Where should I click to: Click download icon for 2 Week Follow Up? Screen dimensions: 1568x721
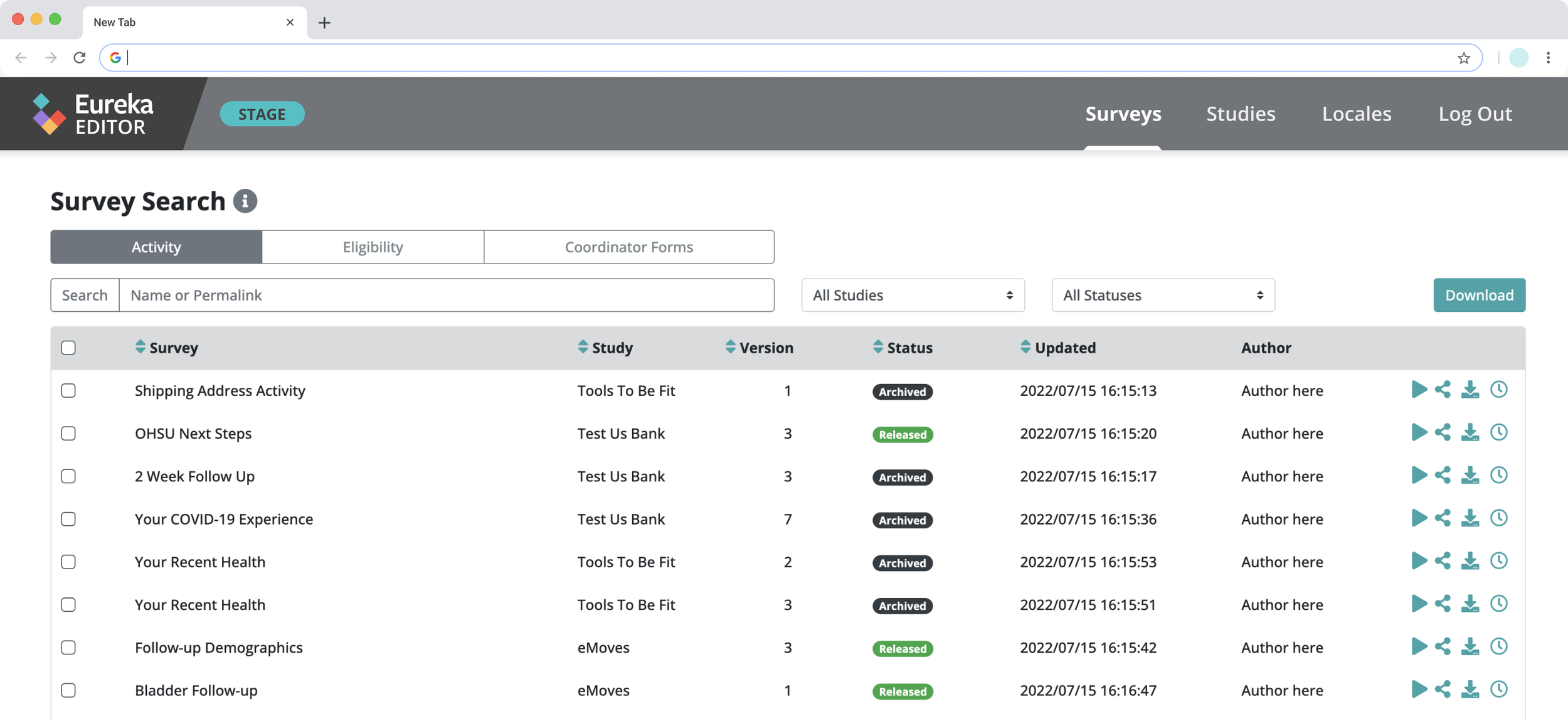1470,476
